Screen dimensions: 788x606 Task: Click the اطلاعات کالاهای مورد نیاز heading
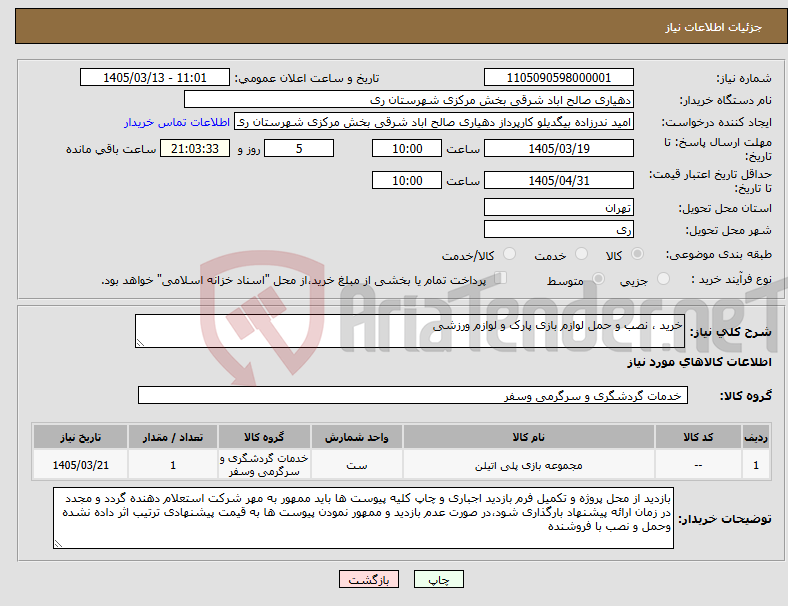[x=699, y=362]
